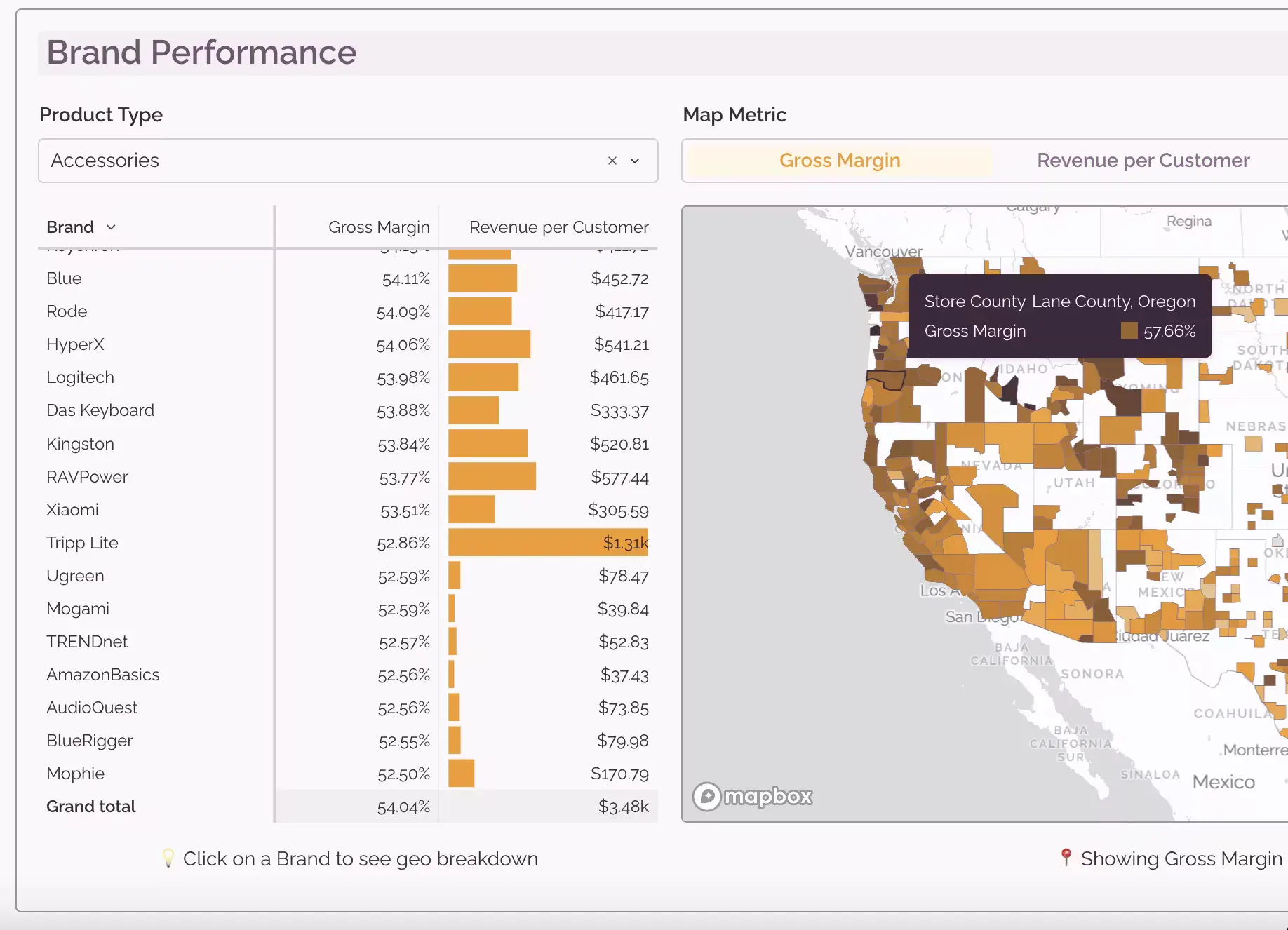The image size is (1288, 930).
Task: Click the lightbulb icon next to geo breakdown hint
Action: click(x=168, y=858)
